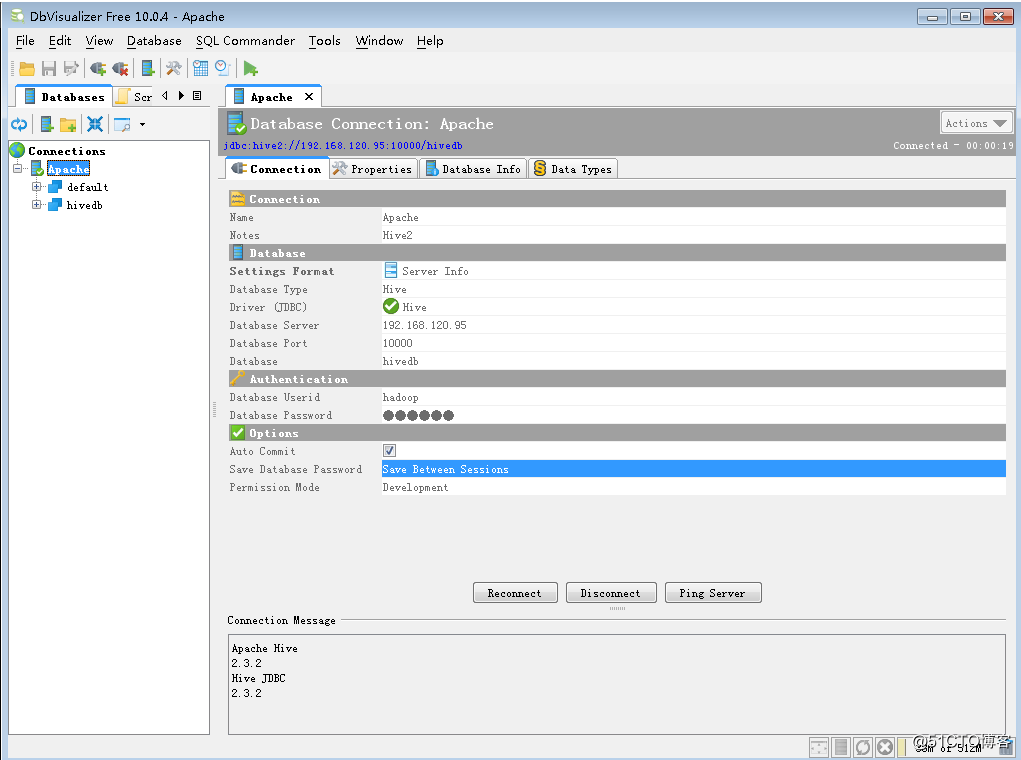Click the Databases panel new connection icon
Viewport: 1021px width, 760px height.
pyautogui.click(x=47, y=124)
